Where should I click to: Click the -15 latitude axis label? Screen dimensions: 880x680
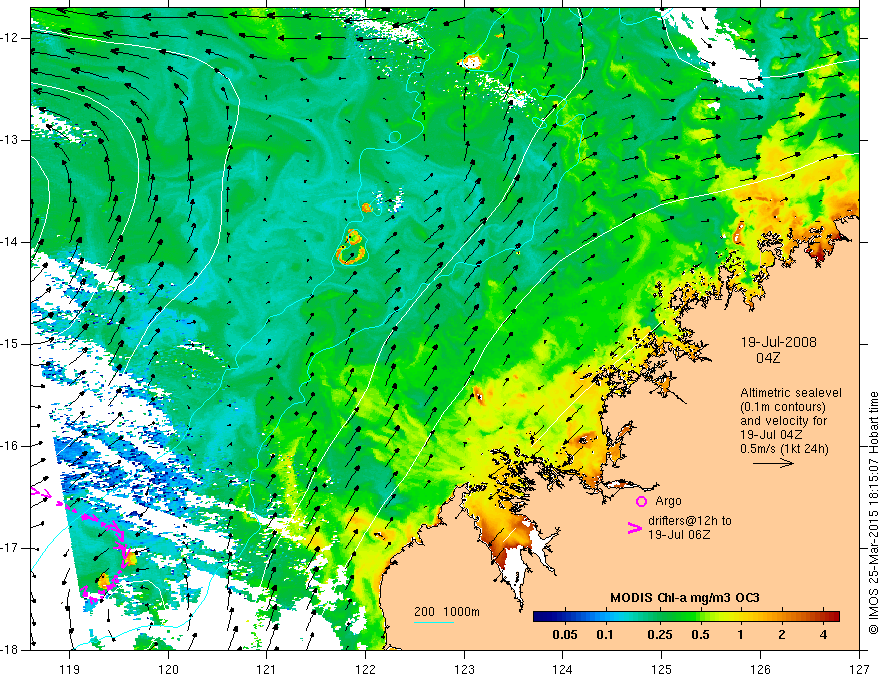[x=11, y=344]
